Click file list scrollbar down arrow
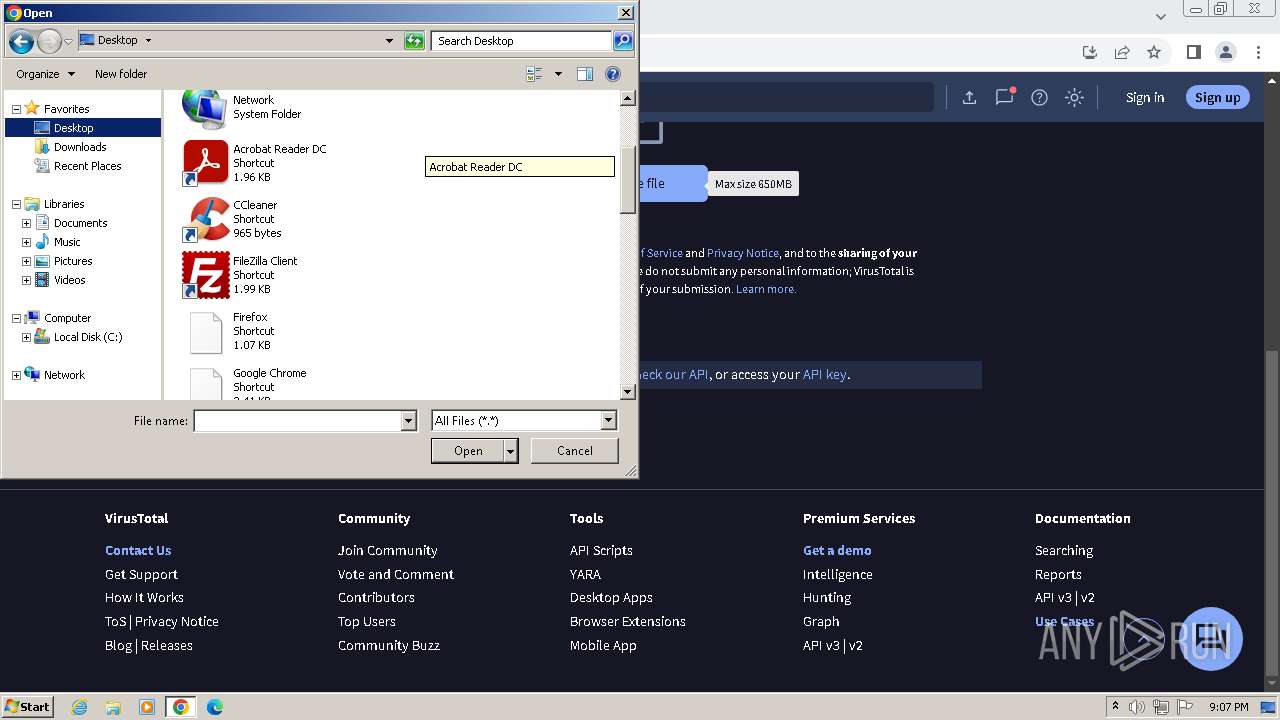This screenshot has width=1280, height=720. click(x=628, y=392)
